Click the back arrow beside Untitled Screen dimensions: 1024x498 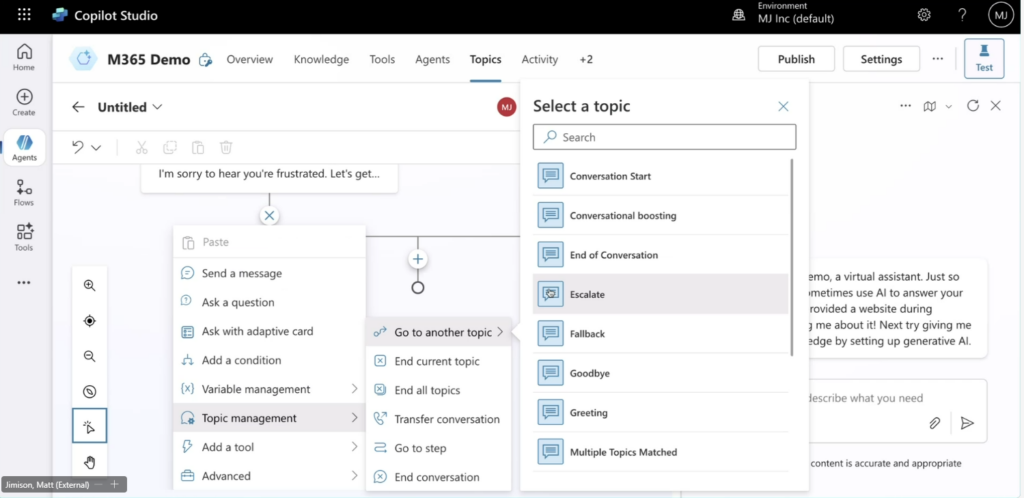click(78, 107)
